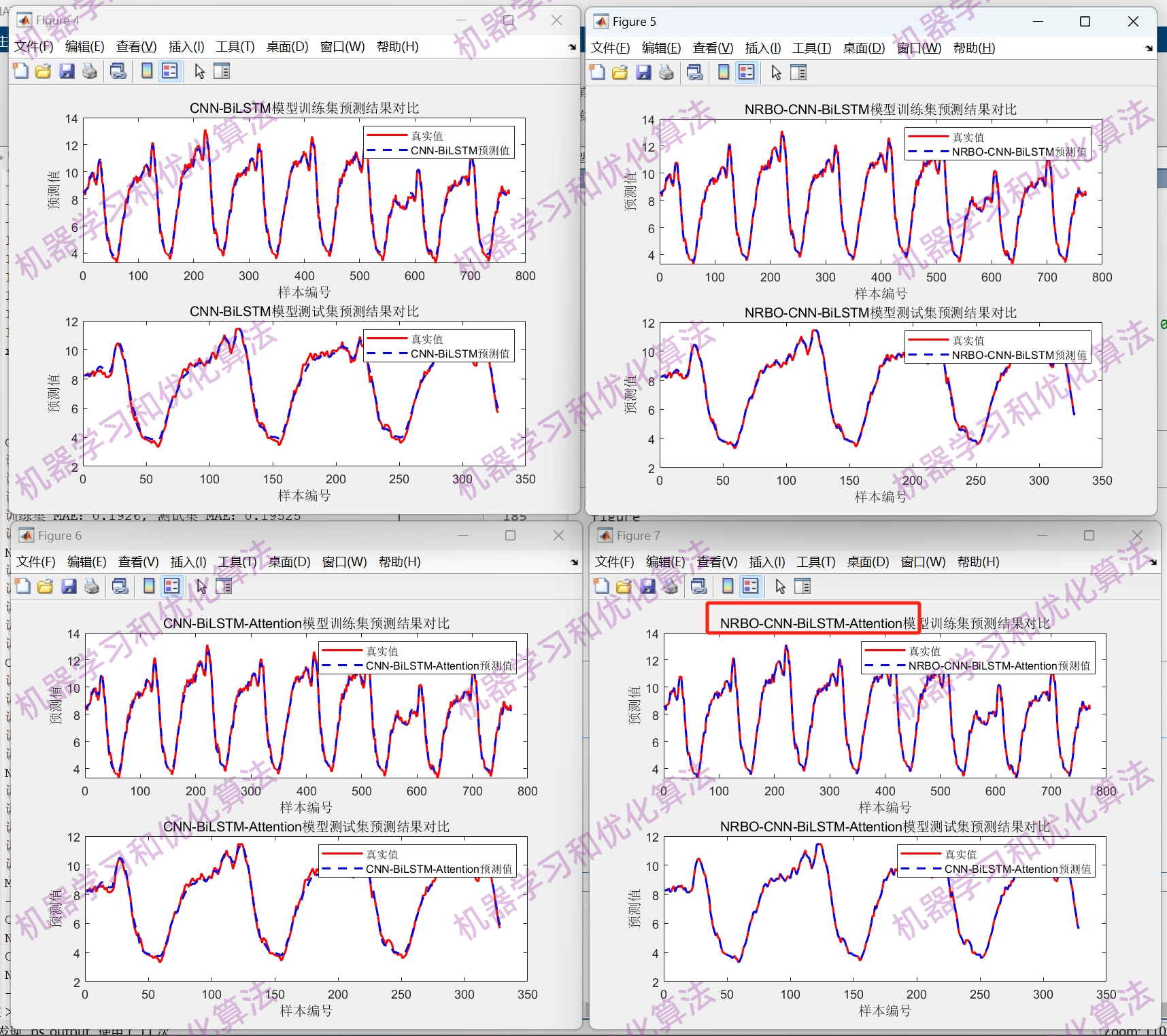This screenshot has height=1036, width=1167.
Task: Dock Figure 4 using menu bar arrow
Action: pyautogui.click(x=572, y=47)
